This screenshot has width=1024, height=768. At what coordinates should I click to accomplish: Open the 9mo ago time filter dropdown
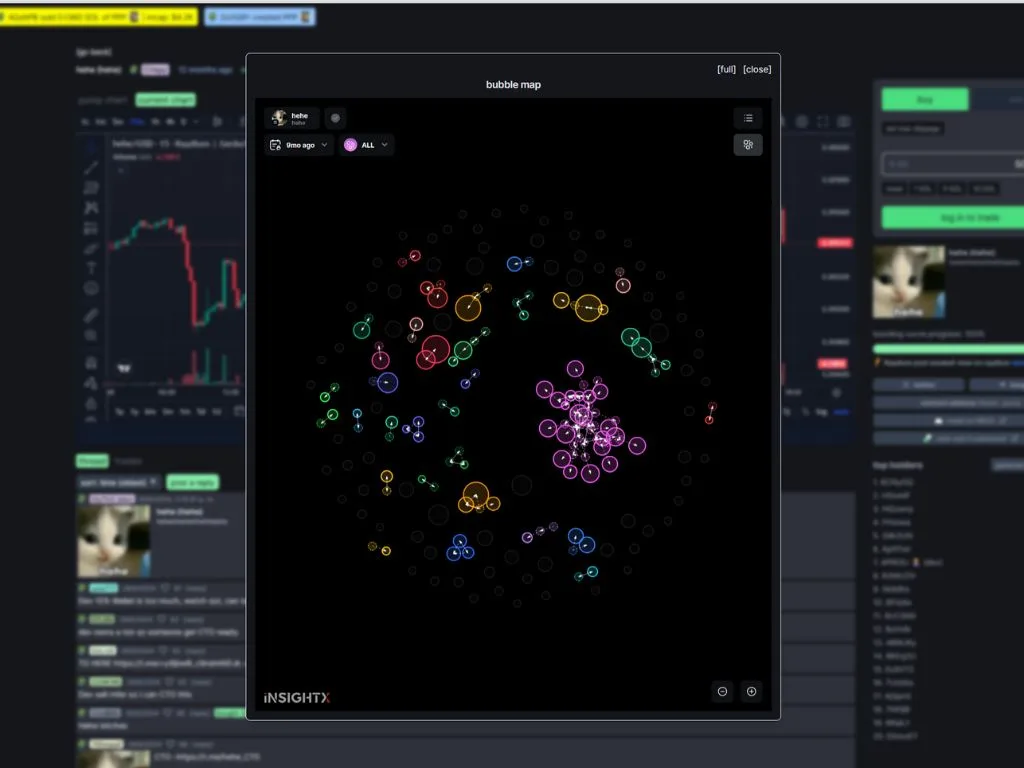coord(298,144)
